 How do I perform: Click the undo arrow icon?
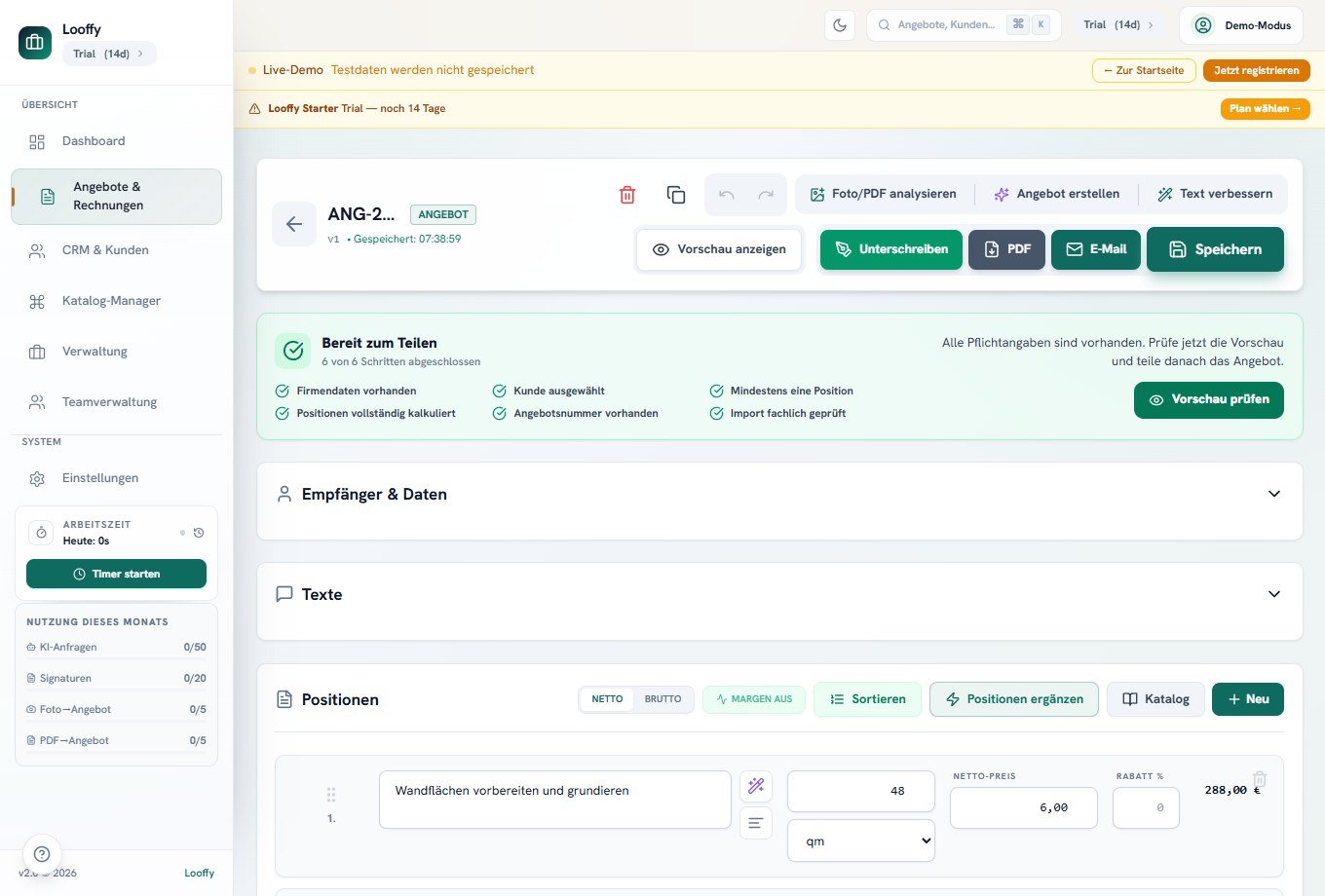727,195
